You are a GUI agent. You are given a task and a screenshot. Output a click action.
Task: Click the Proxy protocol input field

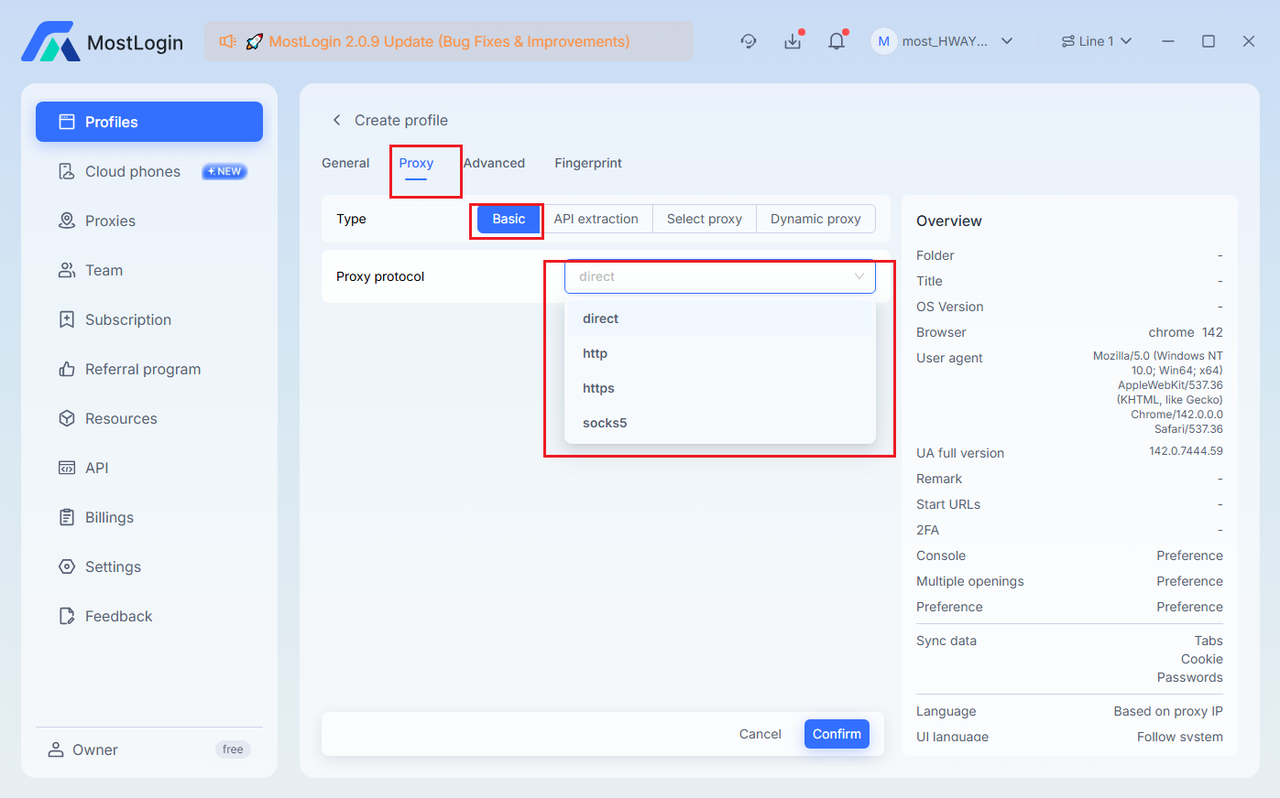coord(710,277)
